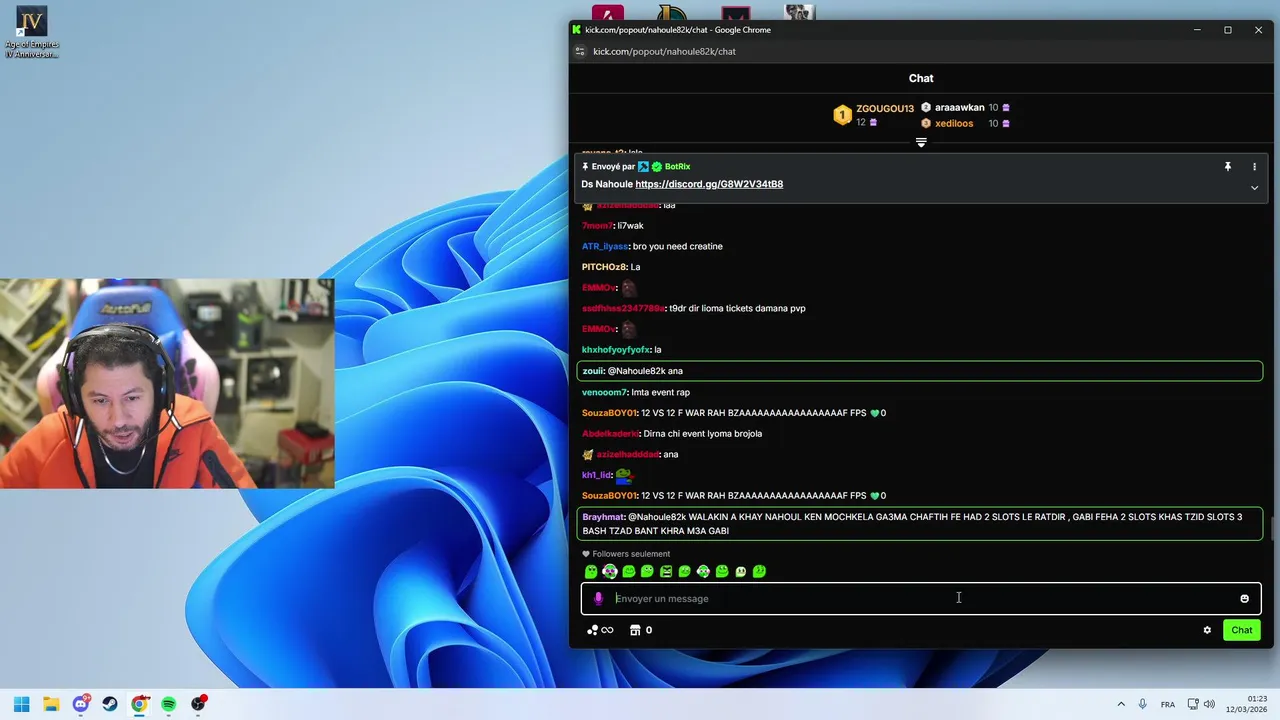Switch to Google Chrome taskbar icon
The image size is (1280, 720).
140,704
